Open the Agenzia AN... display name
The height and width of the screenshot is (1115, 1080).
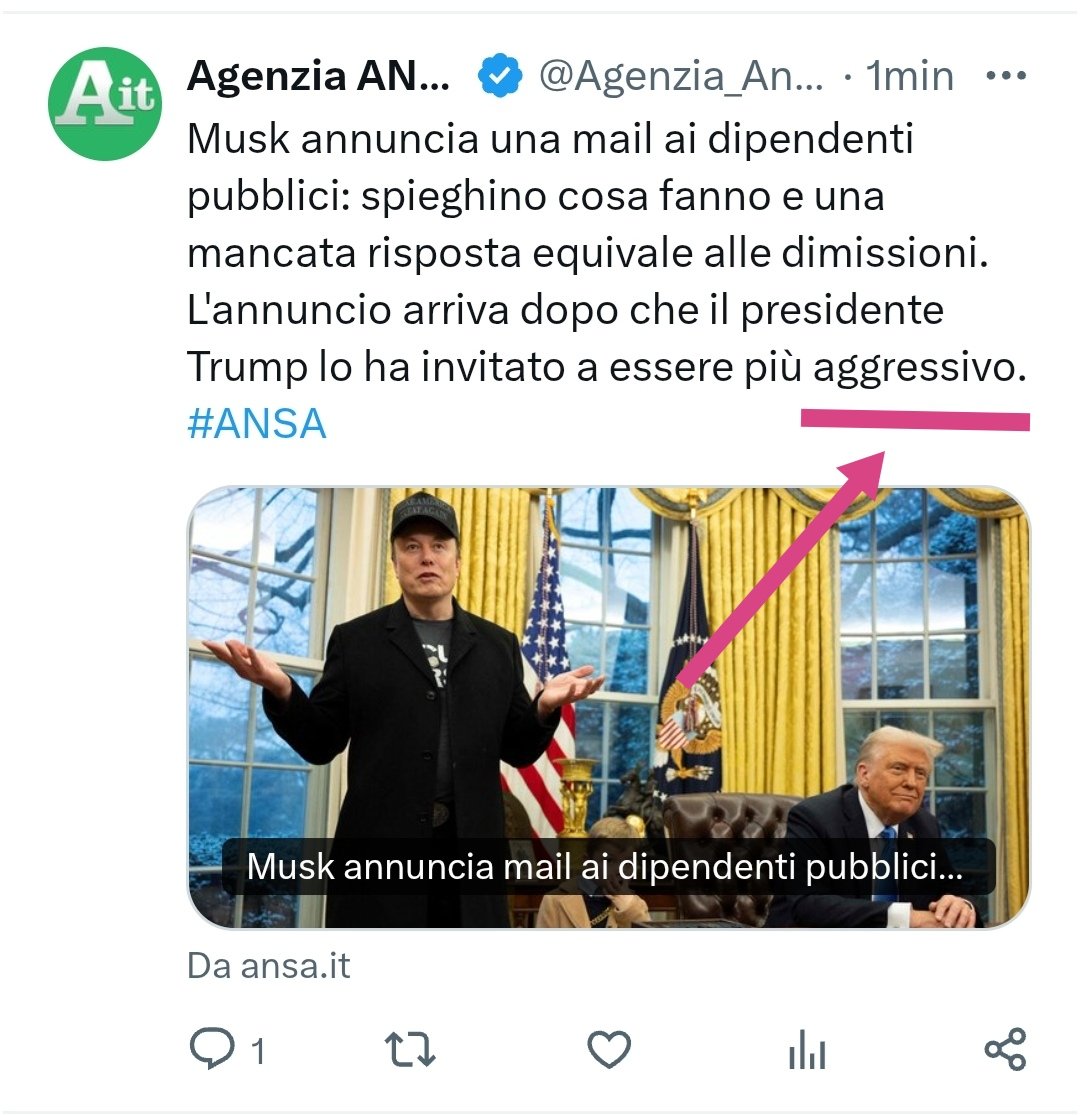[319, 75]
